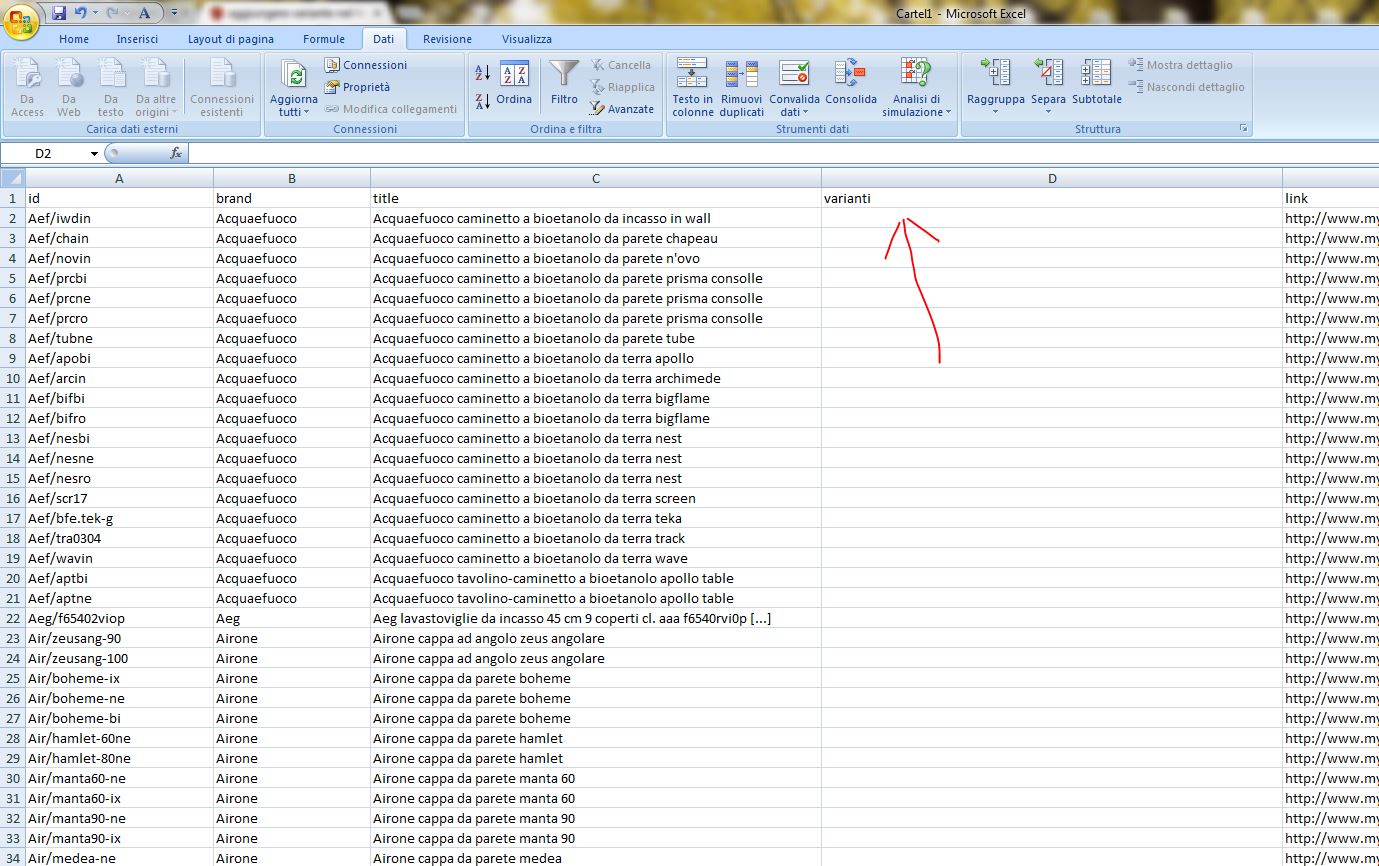Image resolution: width=1379 pixels, height=866 pixels.
Task: Open data range Proprietà
Action: (357, 87)
